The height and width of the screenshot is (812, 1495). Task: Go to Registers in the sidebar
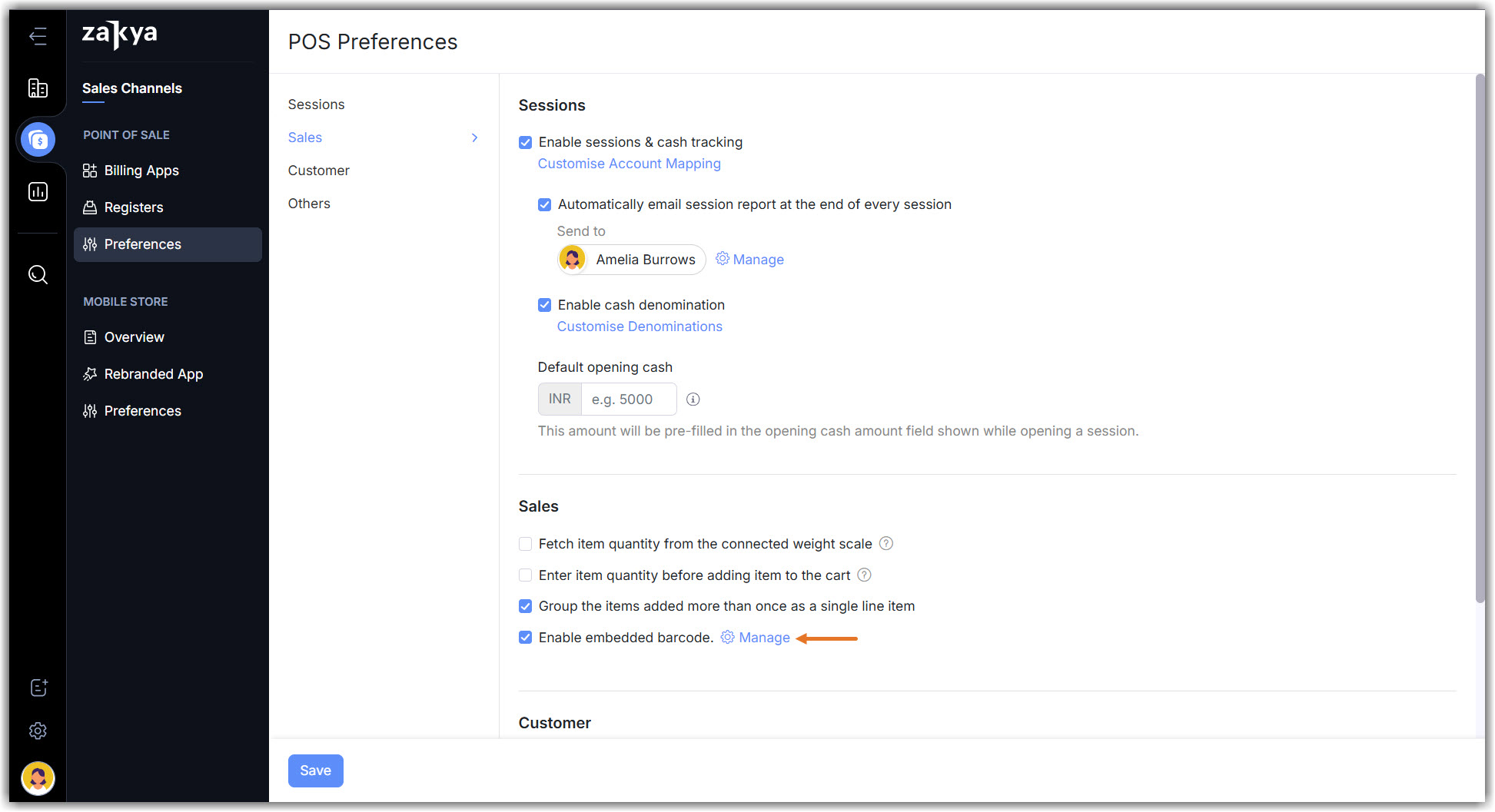pyautogui.click(x=134, y=207)
